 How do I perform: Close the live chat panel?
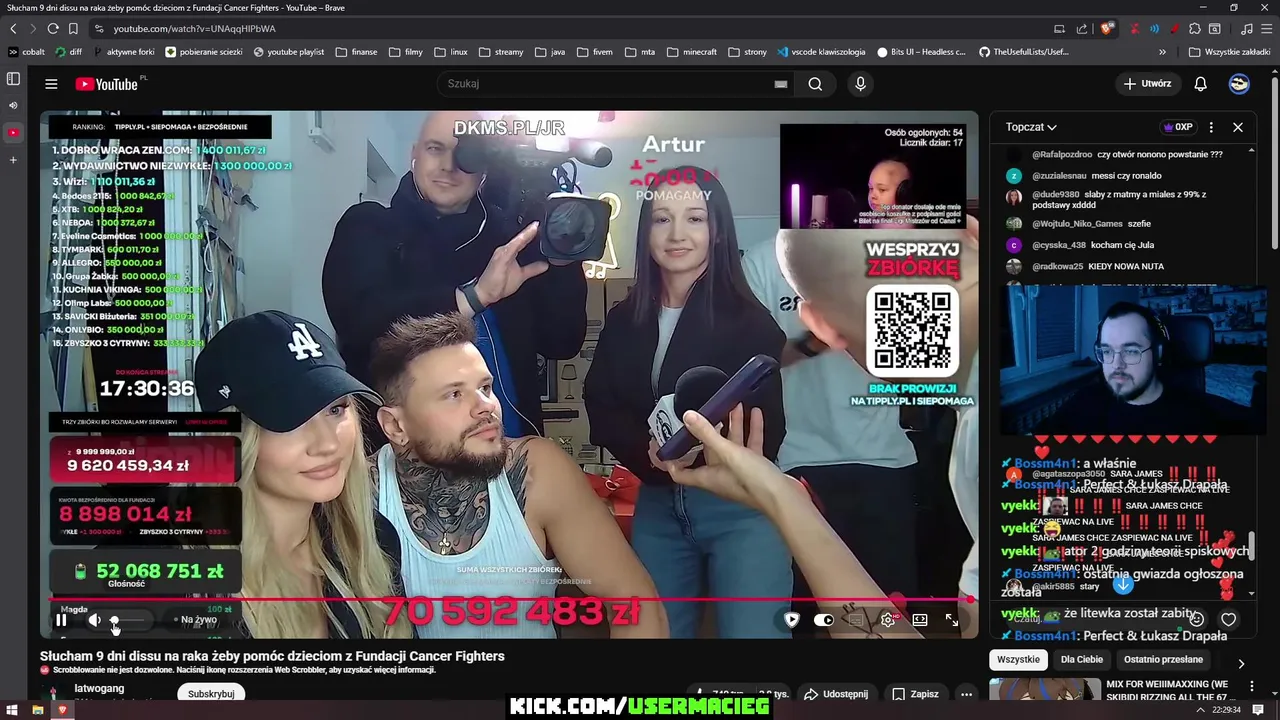(x=1238, y=127)
